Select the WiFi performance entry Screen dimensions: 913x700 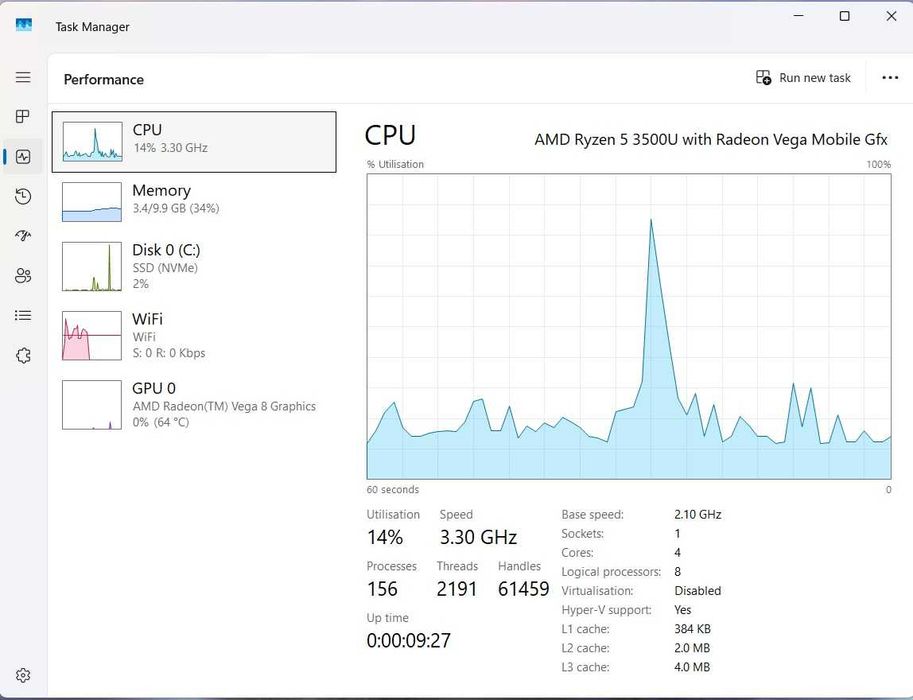[194, 335]
